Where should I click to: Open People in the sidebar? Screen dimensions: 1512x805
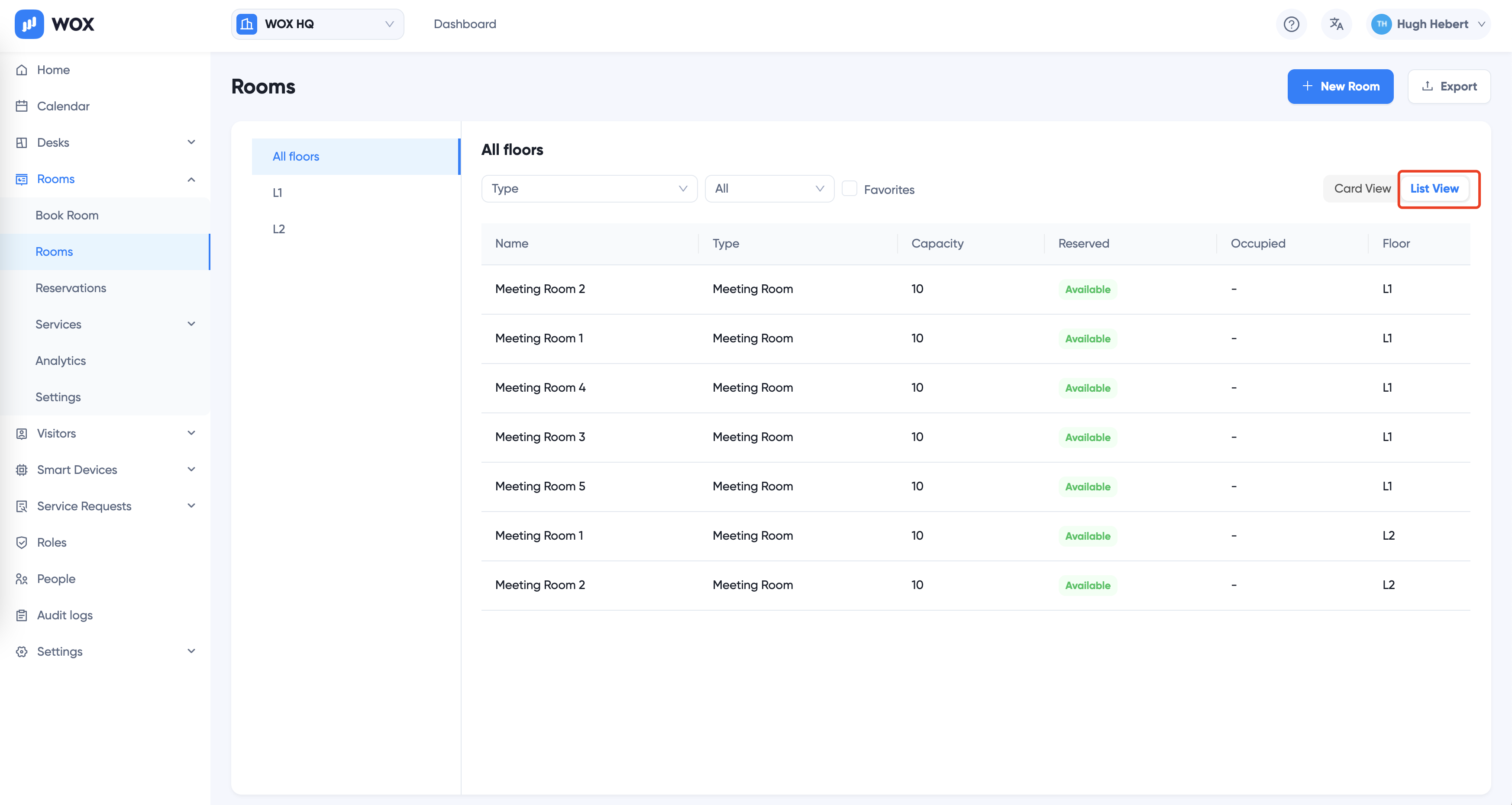pyautogui.click(x=105, y=579)
